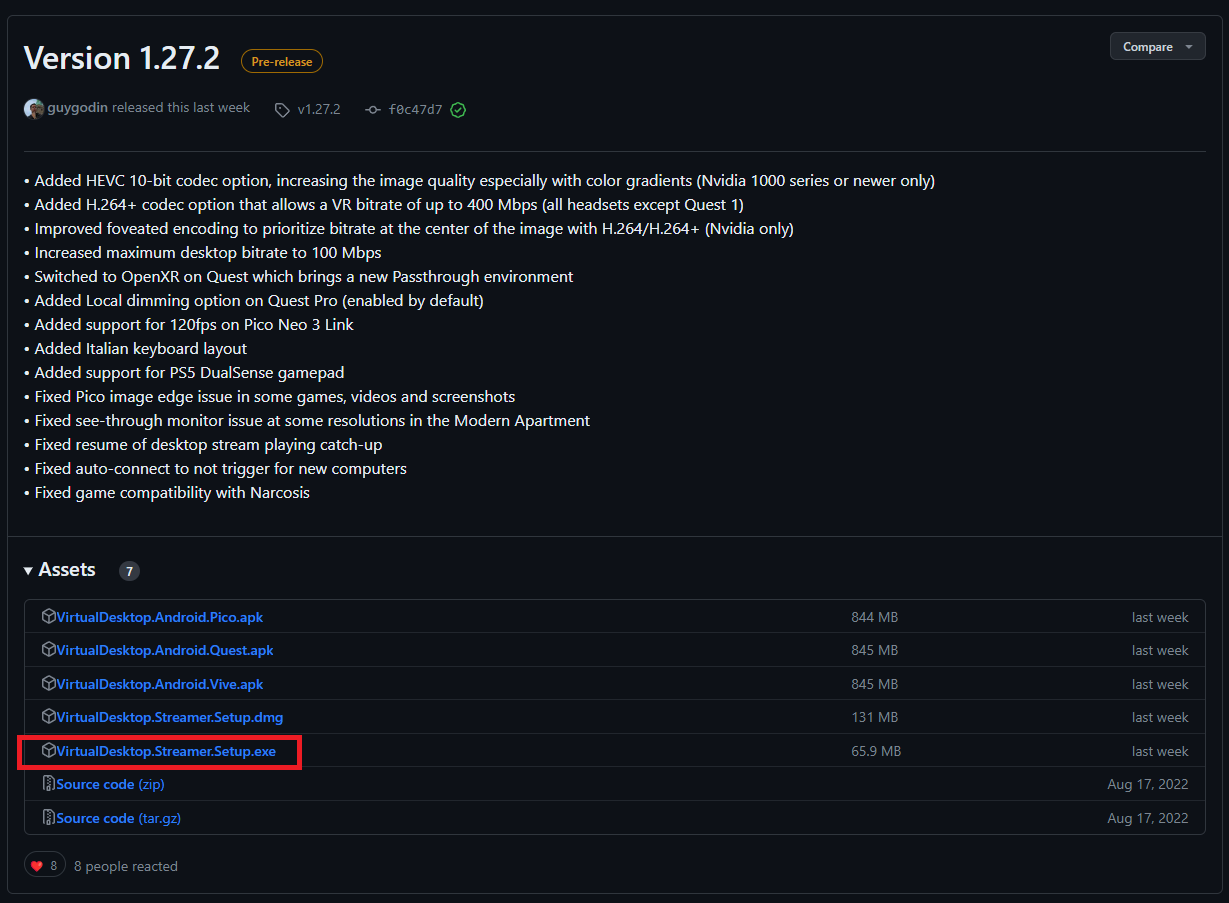Download Source code (tar.gz)

coord(119,818)
